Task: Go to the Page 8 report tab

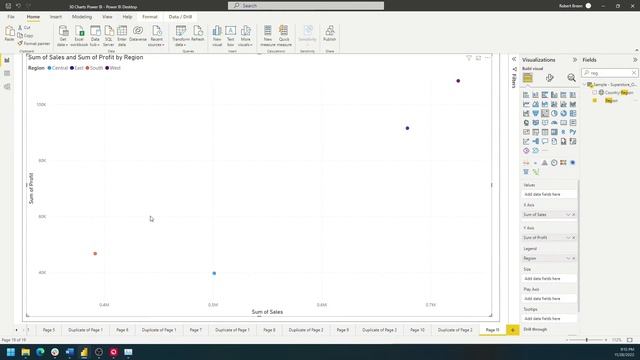Action: [269, 330]
